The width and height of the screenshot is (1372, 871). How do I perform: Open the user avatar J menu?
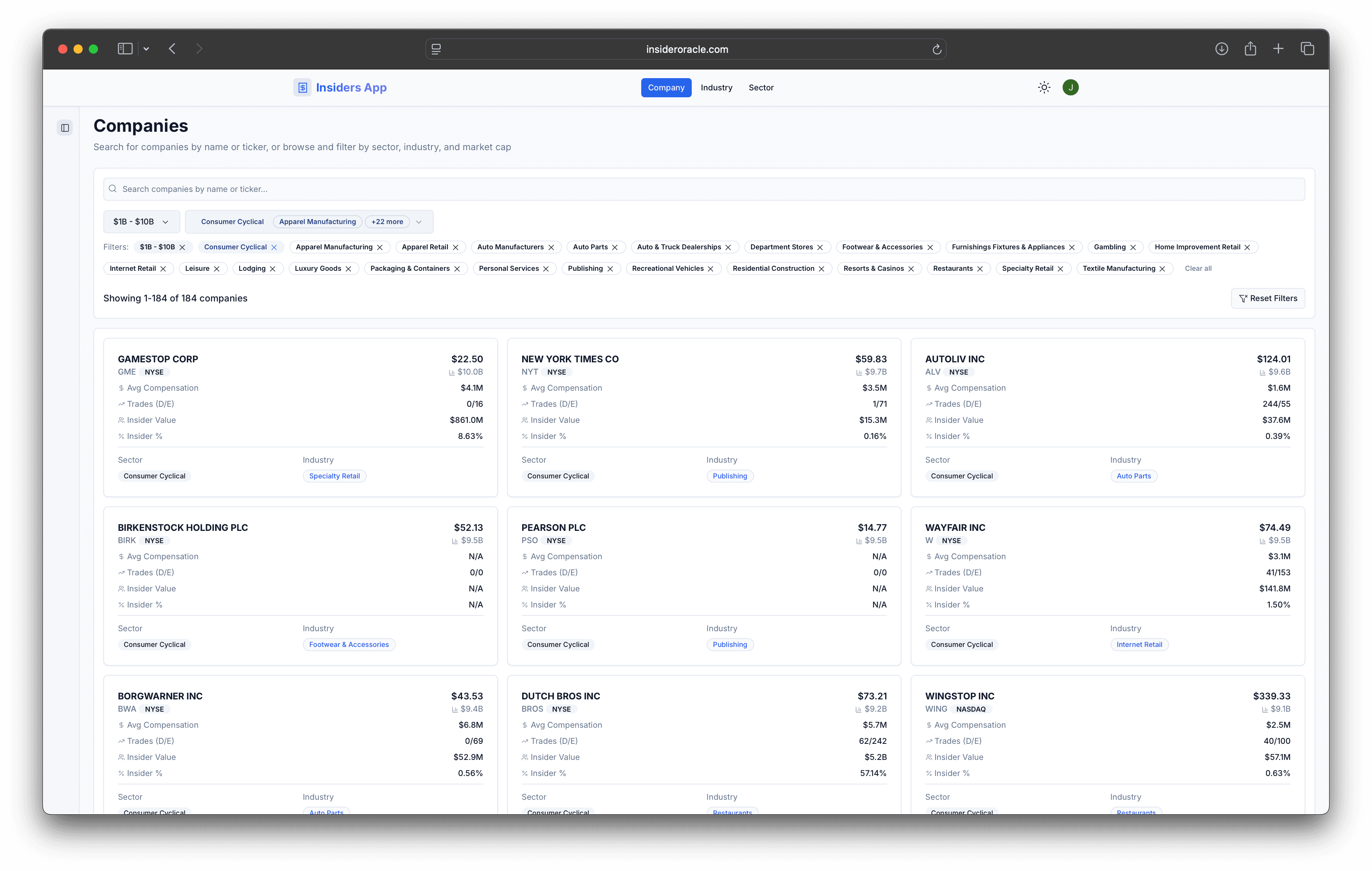1070,87
